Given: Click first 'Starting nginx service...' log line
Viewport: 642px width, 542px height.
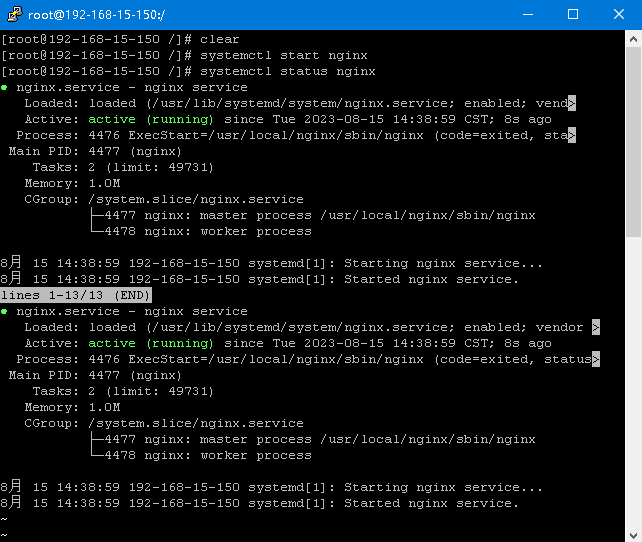Looking at the screenshot, I should click(271, 263).
